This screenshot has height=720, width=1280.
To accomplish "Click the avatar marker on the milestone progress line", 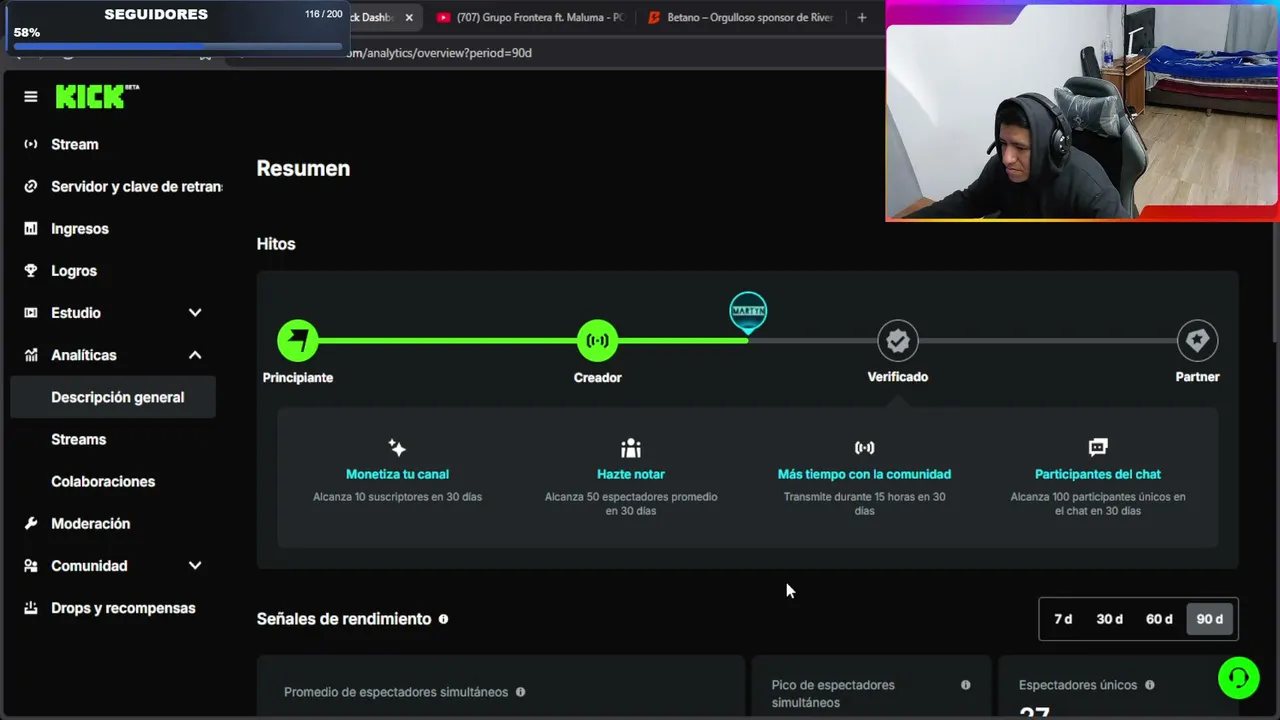I will (748, 312).
